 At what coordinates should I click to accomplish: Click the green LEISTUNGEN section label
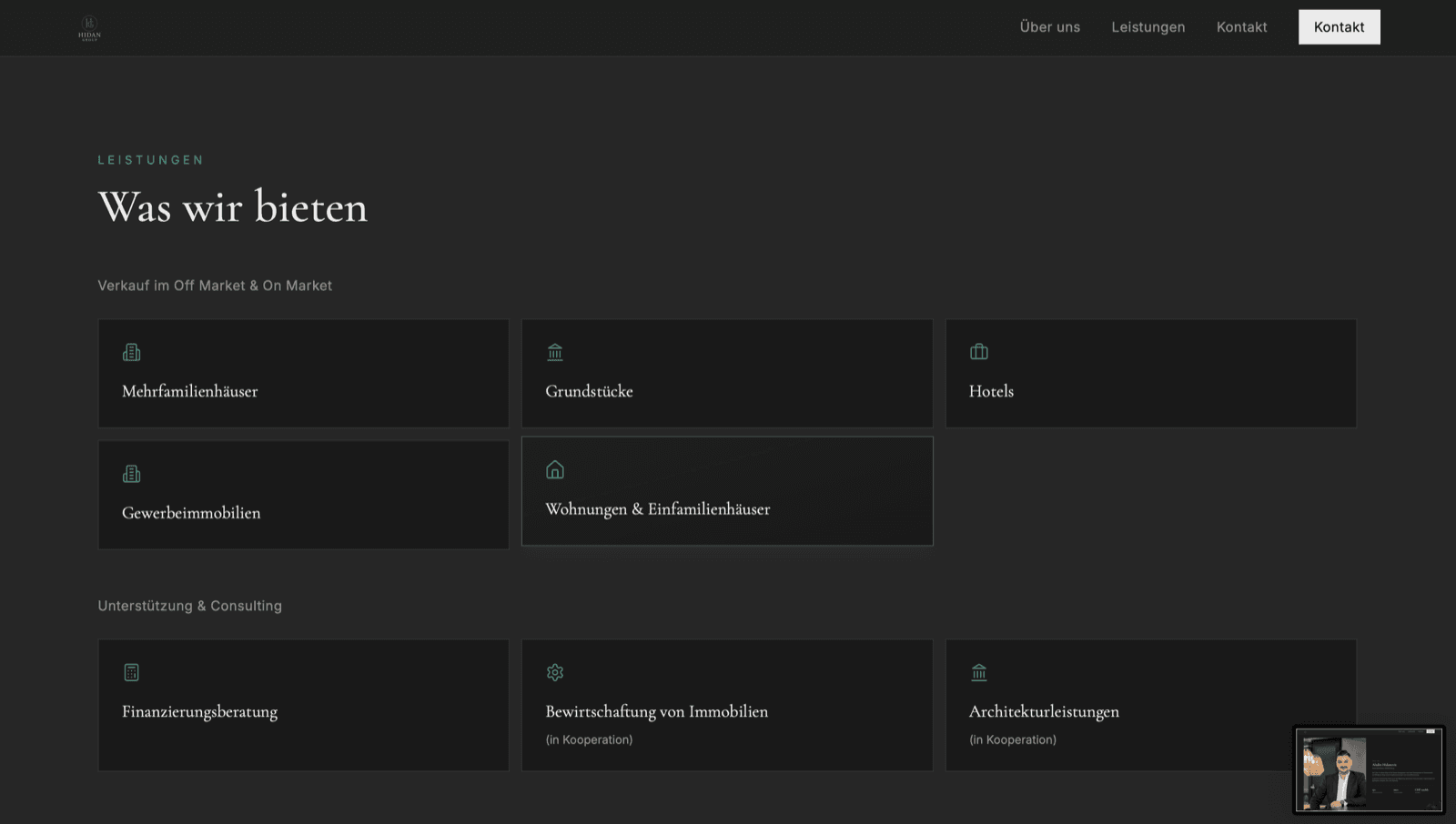(x=151, y=160)
